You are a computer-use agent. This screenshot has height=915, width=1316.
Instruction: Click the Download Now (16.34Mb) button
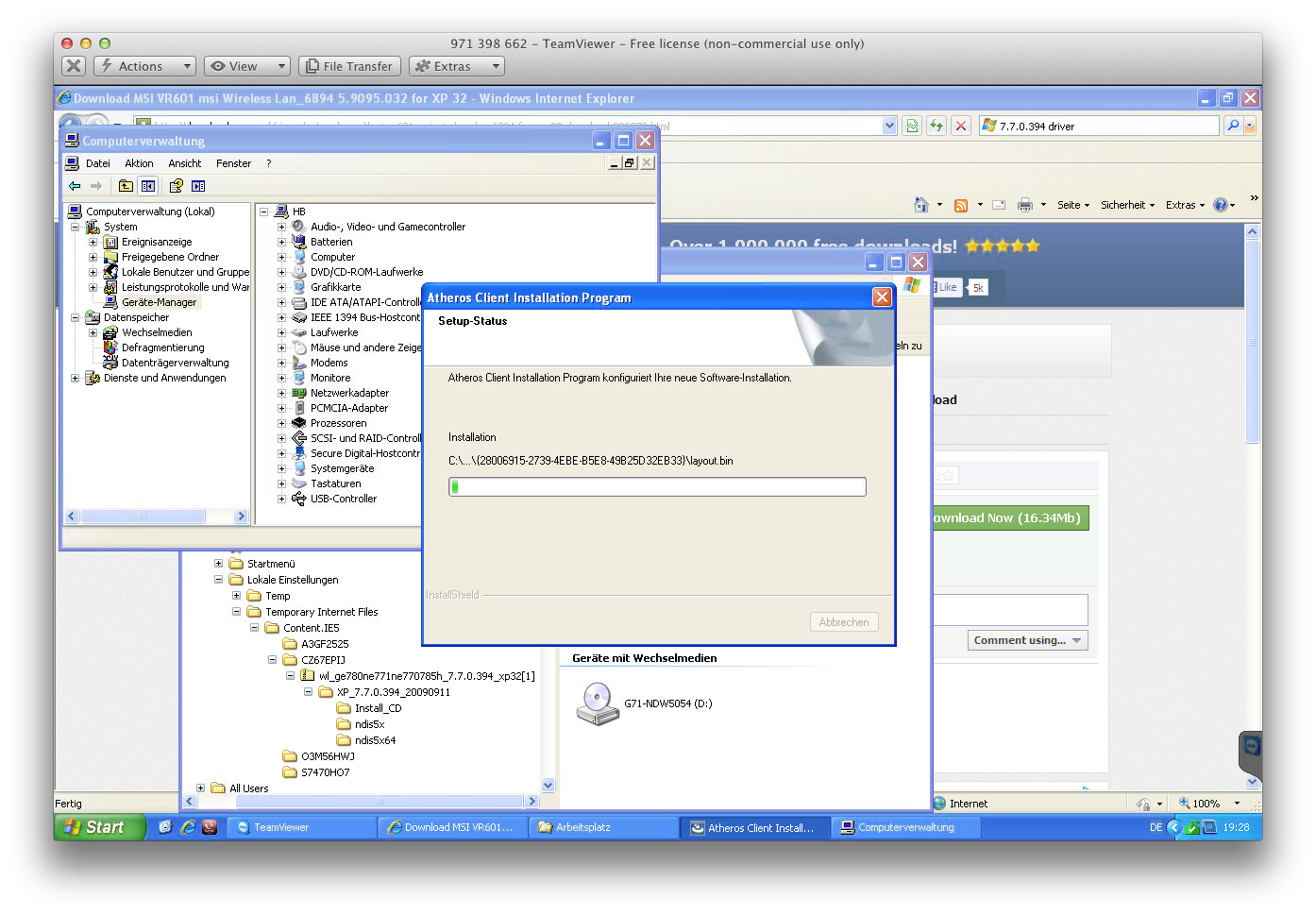(1009, 517)
